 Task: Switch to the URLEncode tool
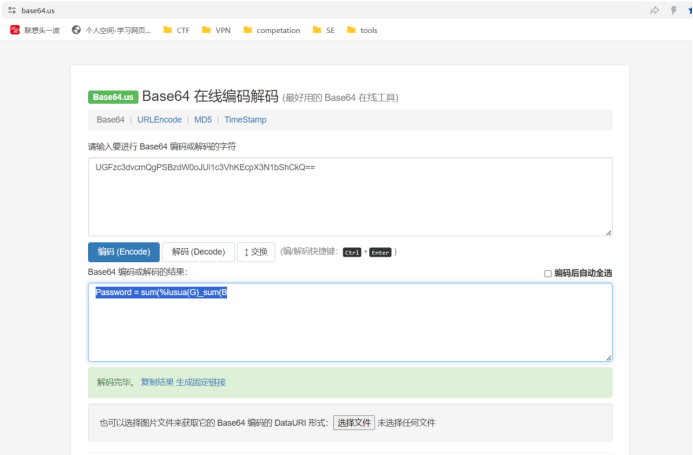[x=159, y=120]
